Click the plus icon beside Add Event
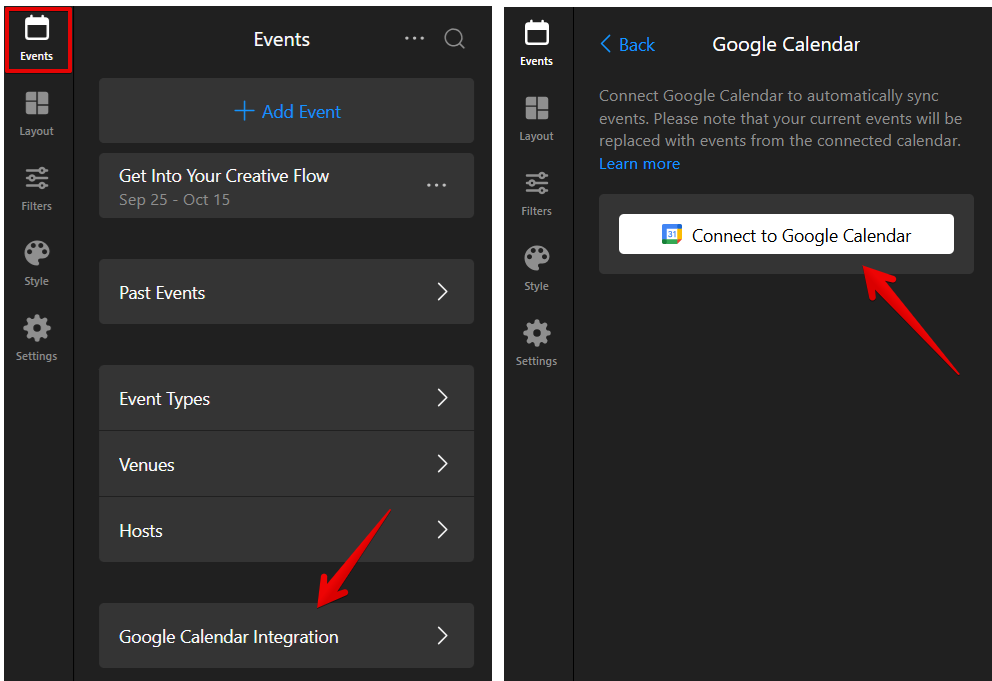Viewport: 992px width, 681px height. click(244, 111)
